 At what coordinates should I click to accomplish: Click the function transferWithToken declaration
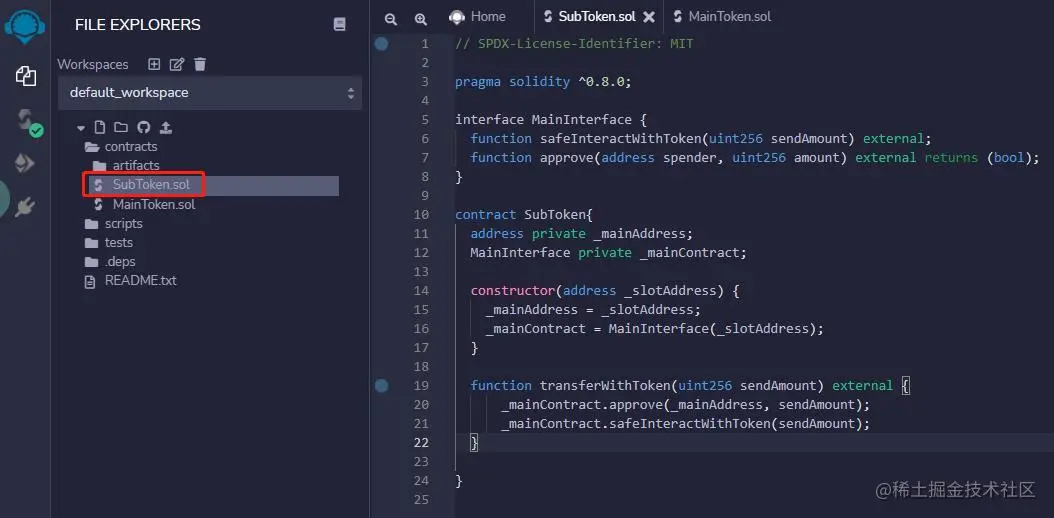[x=690, y=386]
